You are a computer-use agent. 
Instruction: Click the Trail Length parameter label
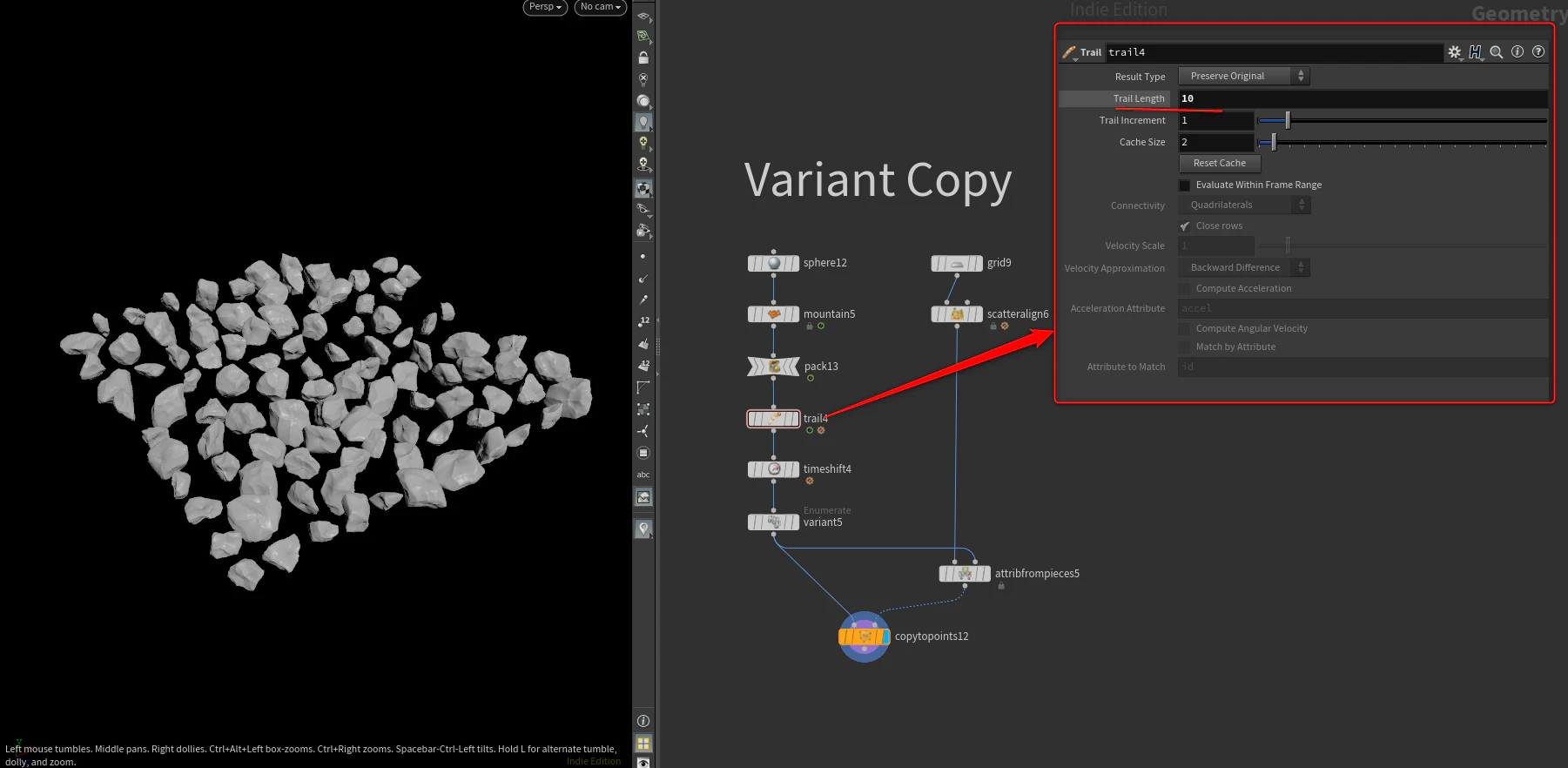(x=1139, y=99)
